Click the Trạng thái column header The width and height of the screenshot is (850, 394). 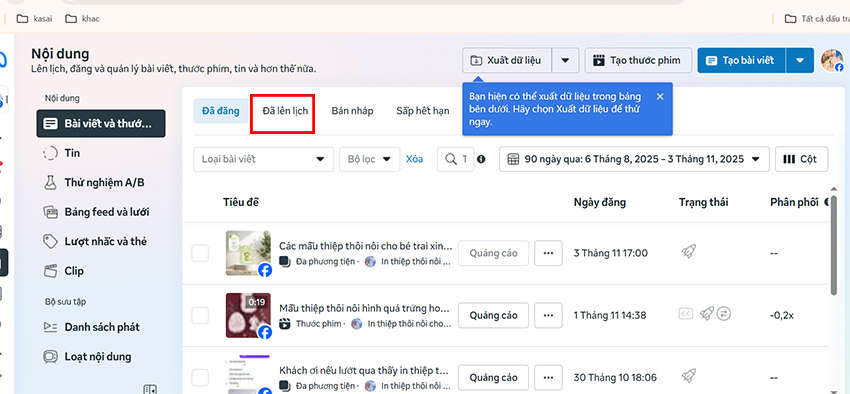tap(704, 202)
